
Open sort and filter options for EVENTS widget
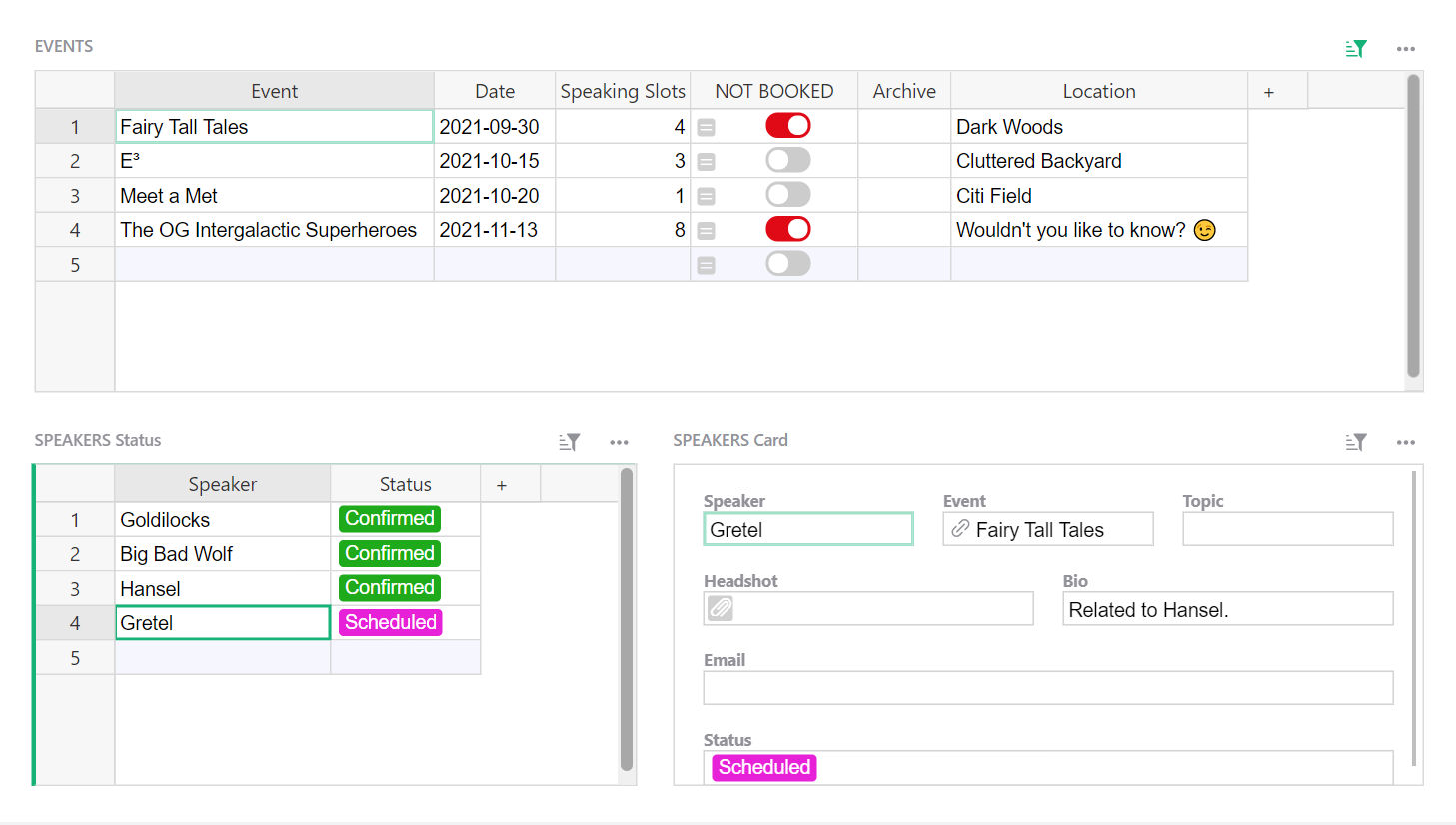1355,47
